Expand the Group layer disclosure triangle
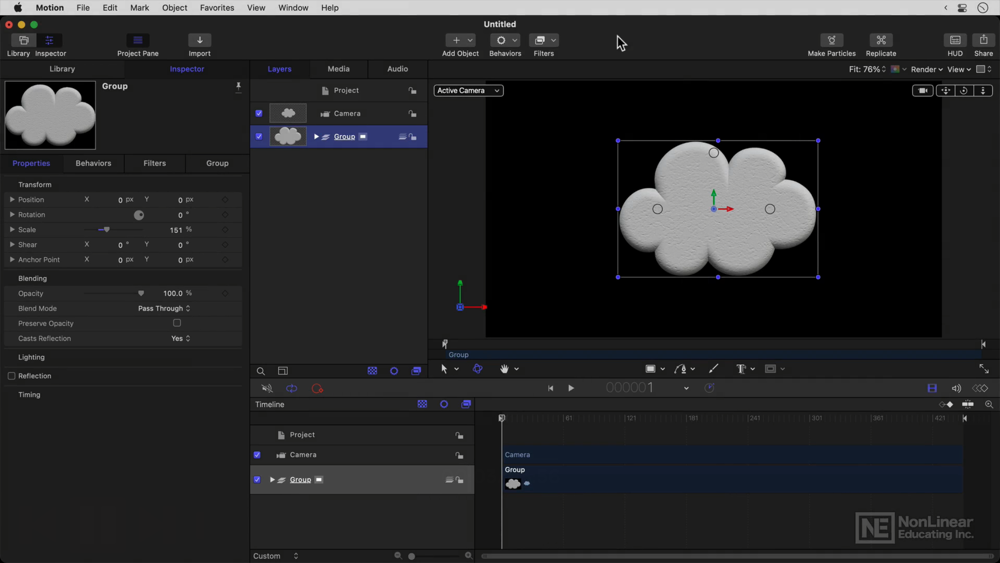This screenshot has height=563, width=1000. click(316, 136)
